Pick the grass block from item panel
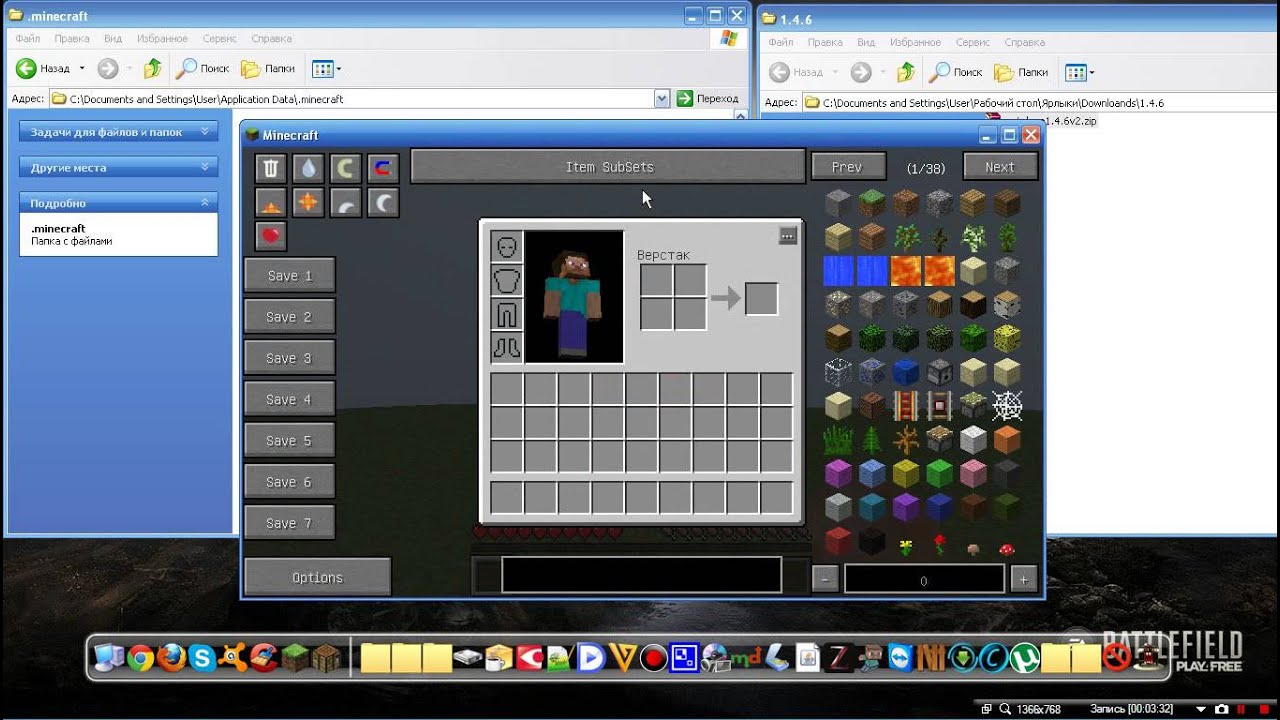 tap(872, 204)
